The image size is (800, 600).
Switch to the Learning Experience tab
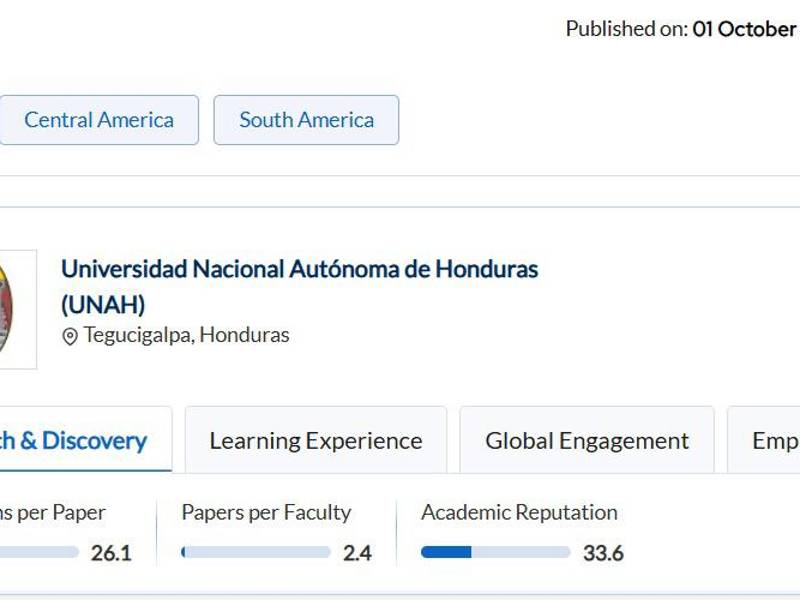click(315, 440)
